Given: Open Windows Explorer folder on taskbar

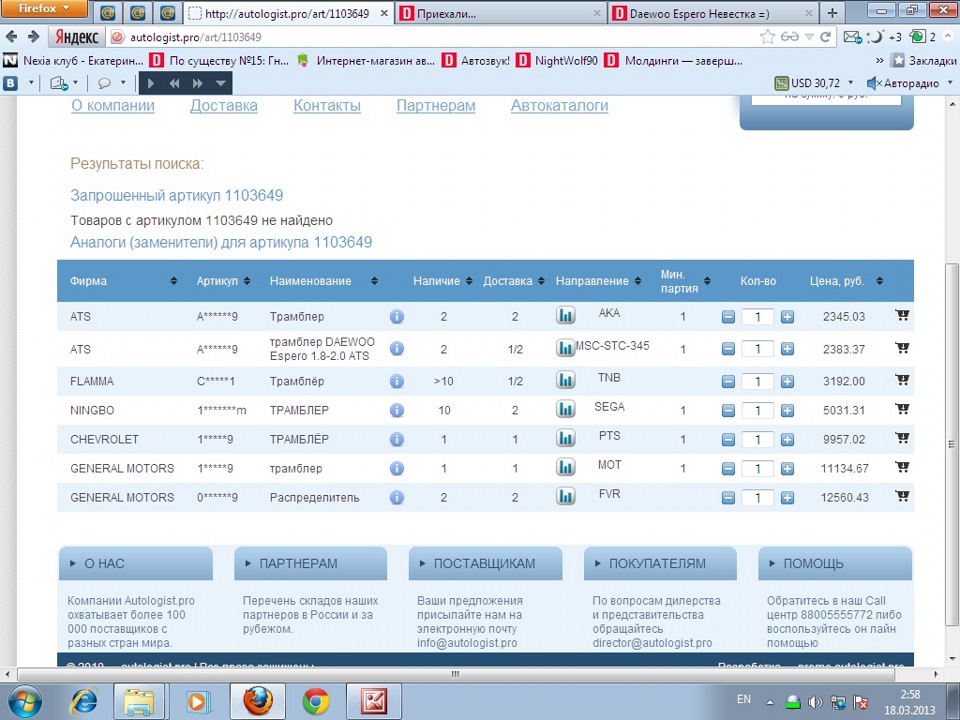Looking at the screenshot, I should [x=139, y=702].
